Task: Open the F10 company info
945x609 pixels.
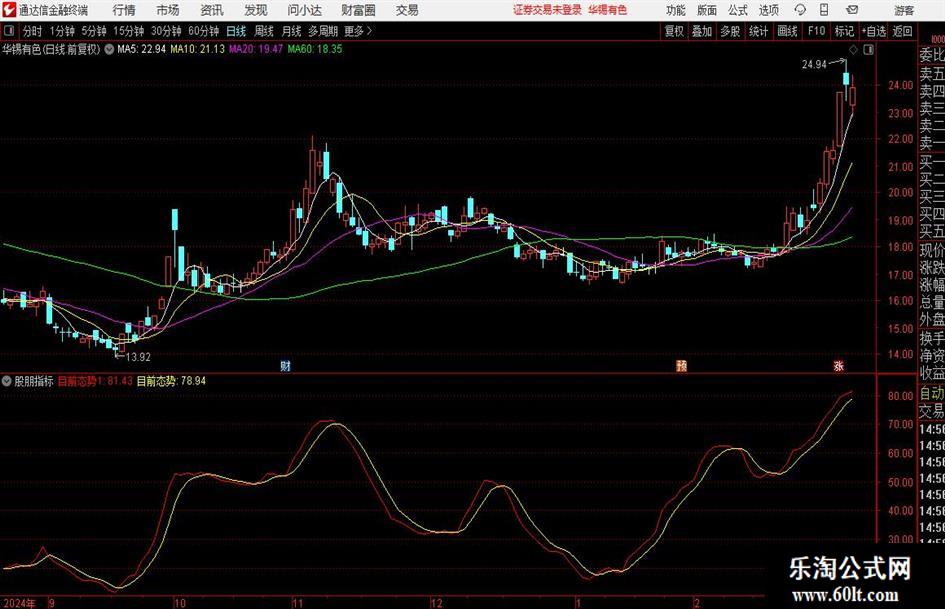Action: [817, 31]
